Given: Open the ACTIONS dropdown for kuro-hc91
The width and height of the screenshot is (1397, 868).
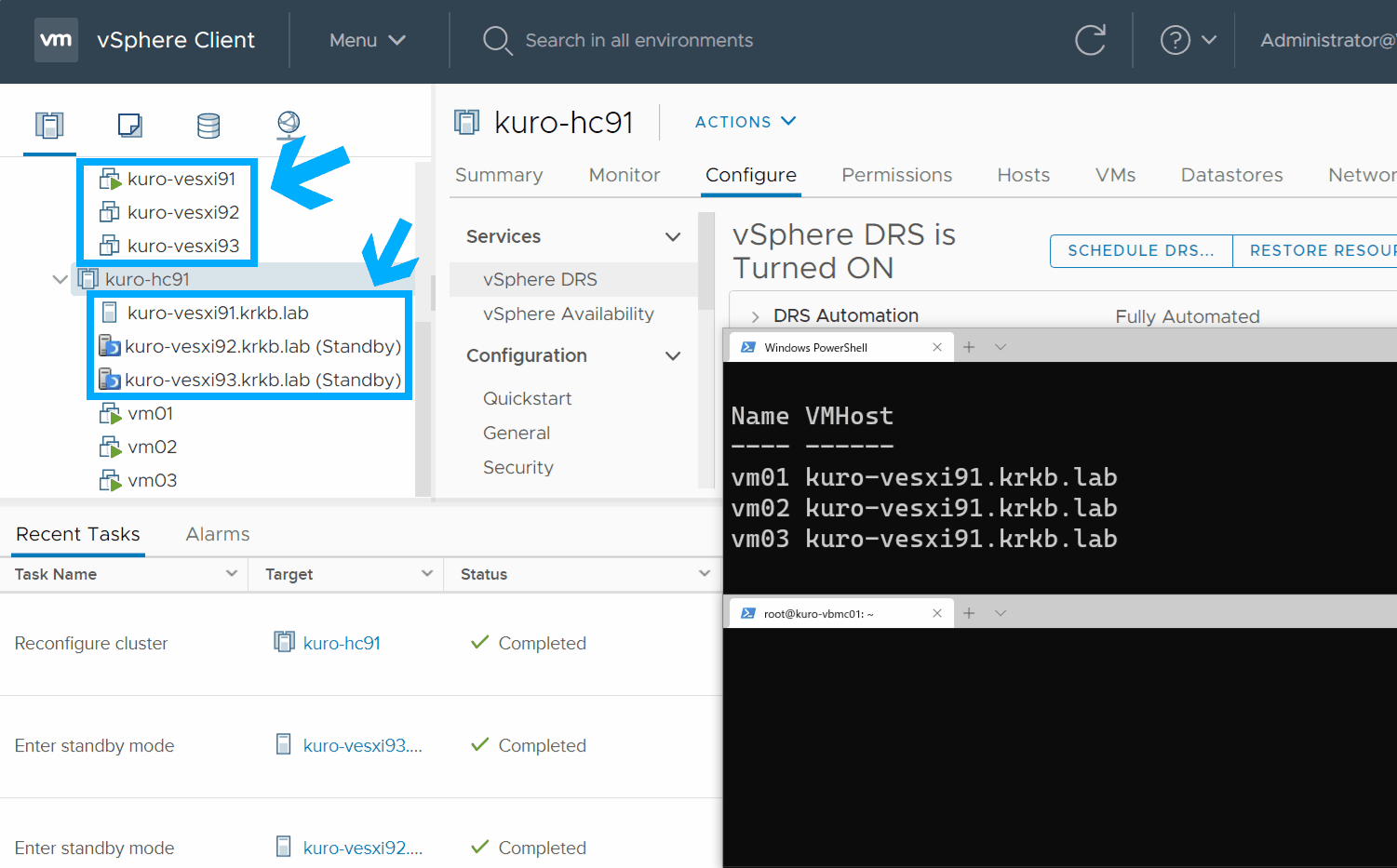Looking at the screenshot, I should click(x=745, y=122).
